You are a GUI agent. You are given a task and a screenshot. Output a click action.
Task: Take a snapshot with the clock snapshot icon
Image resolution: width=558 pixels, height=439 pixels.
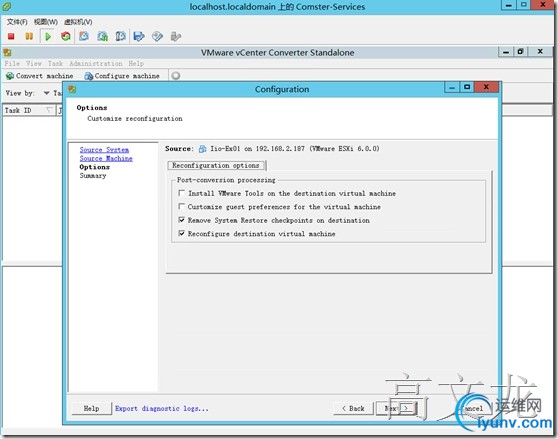pyautogui.click(x=84, y=36)
